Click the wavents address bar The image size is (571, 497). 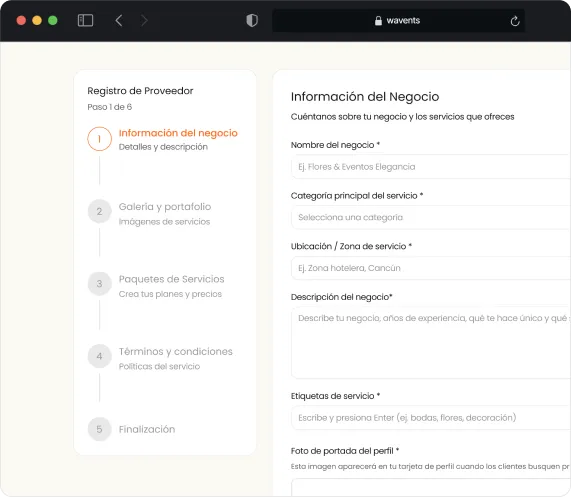pos(398,21)
